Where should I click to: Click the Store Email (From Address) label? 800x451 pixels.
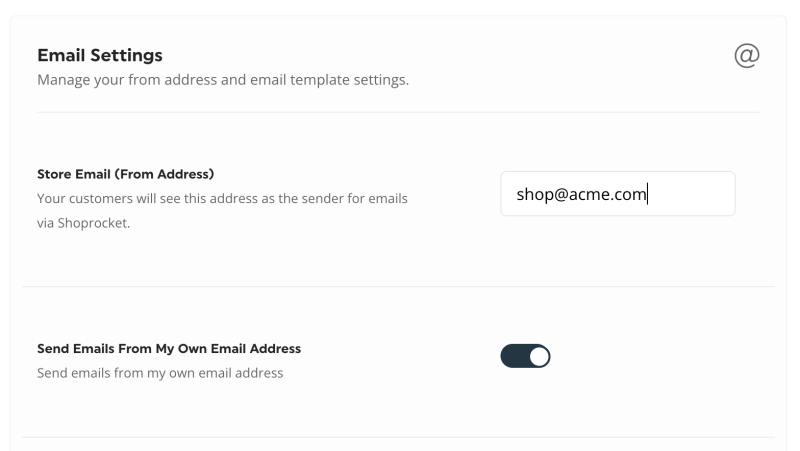pyautogui.click(x=126, y=174)
